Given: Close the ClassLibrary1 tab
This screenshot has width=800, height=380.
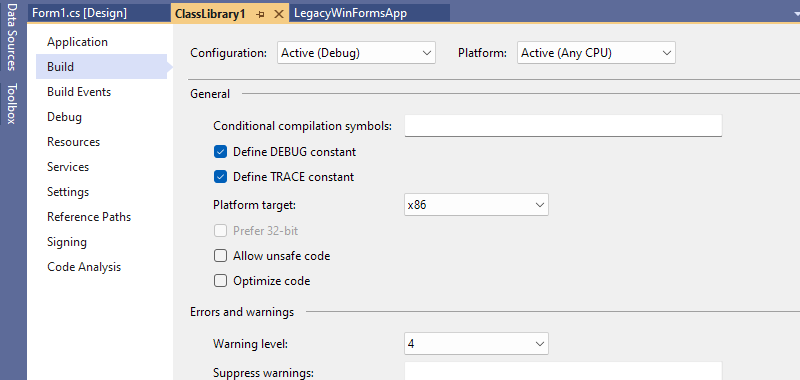Looking at the screenshot, I should [279, 14].
